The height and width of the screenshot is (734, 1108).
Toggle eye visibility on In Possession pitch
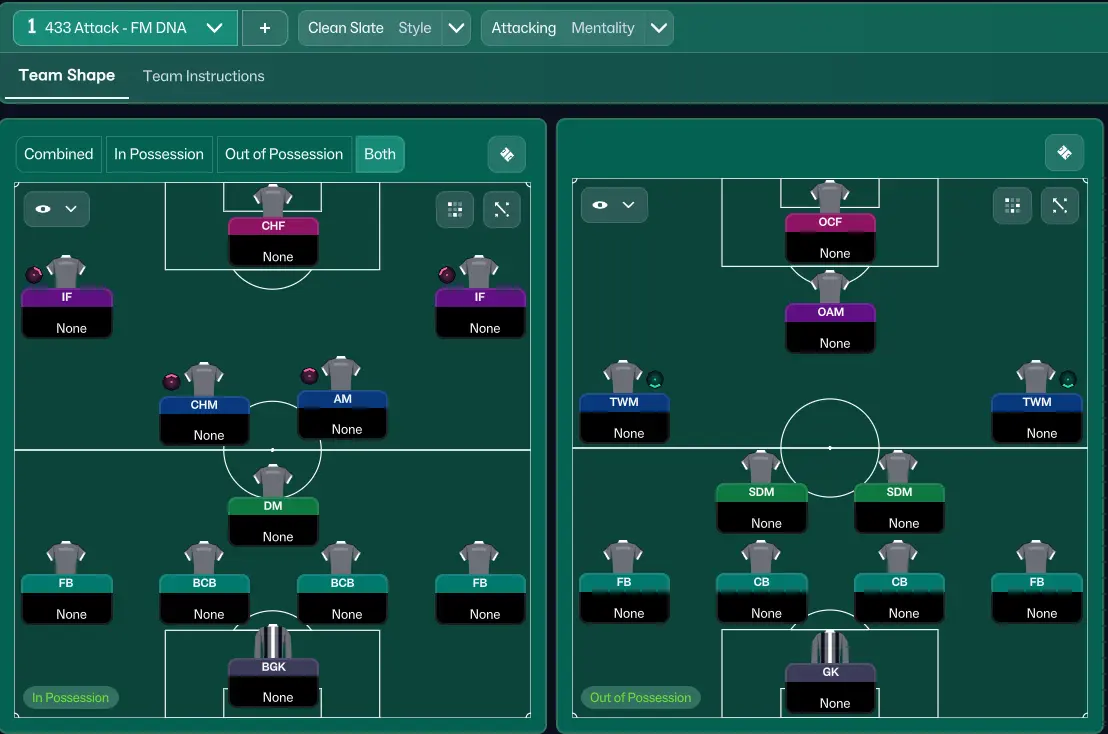(x=43, y=209)
